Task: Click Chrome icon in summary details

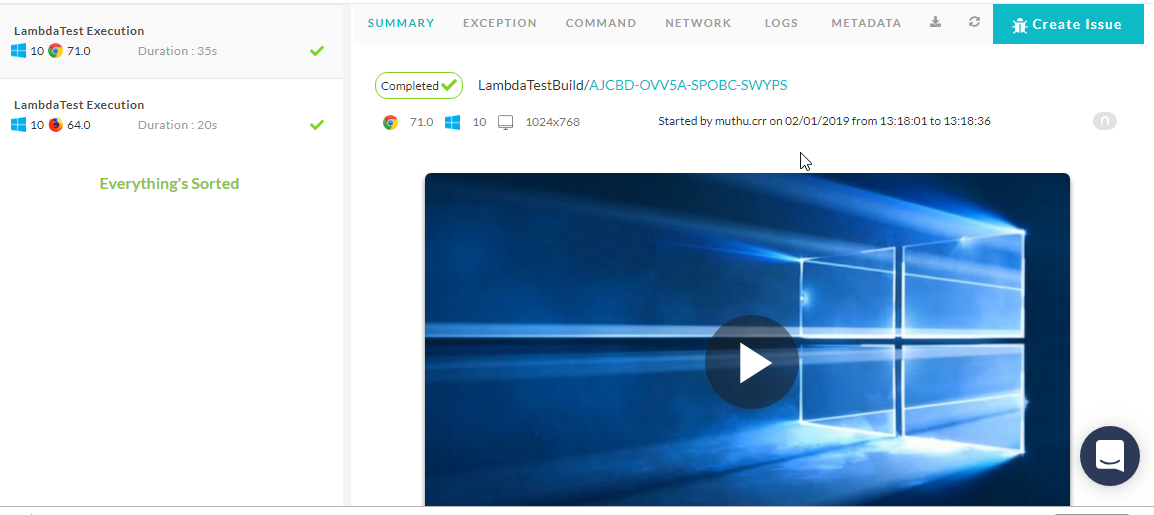Action: [x=390, y=122]
